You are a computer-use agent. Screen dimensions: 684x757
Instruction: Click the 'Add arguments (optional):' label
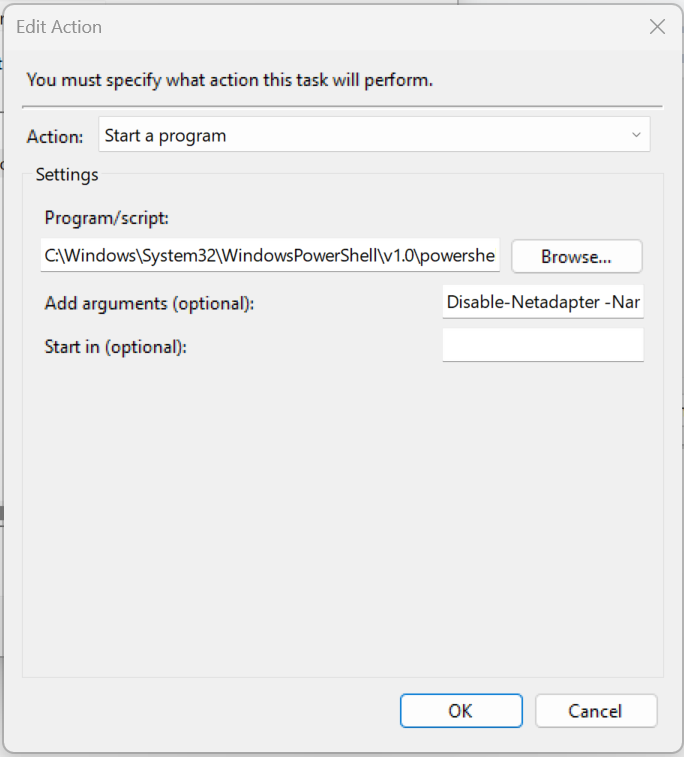tap(149, 304)
